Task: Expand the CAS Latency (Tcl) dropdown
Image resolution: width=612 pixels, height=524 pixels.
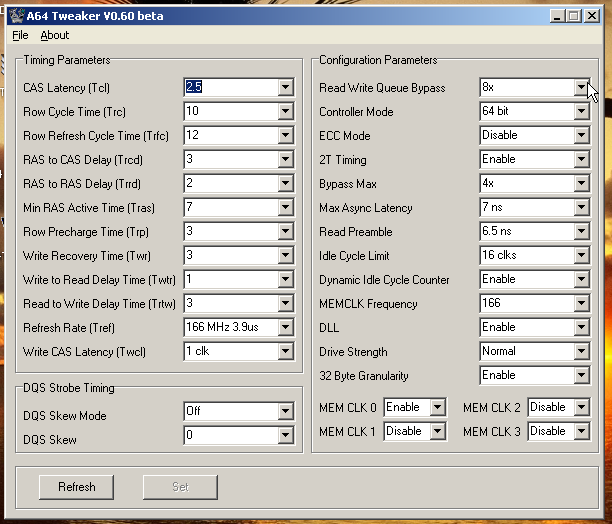Action: pos(286,87)
